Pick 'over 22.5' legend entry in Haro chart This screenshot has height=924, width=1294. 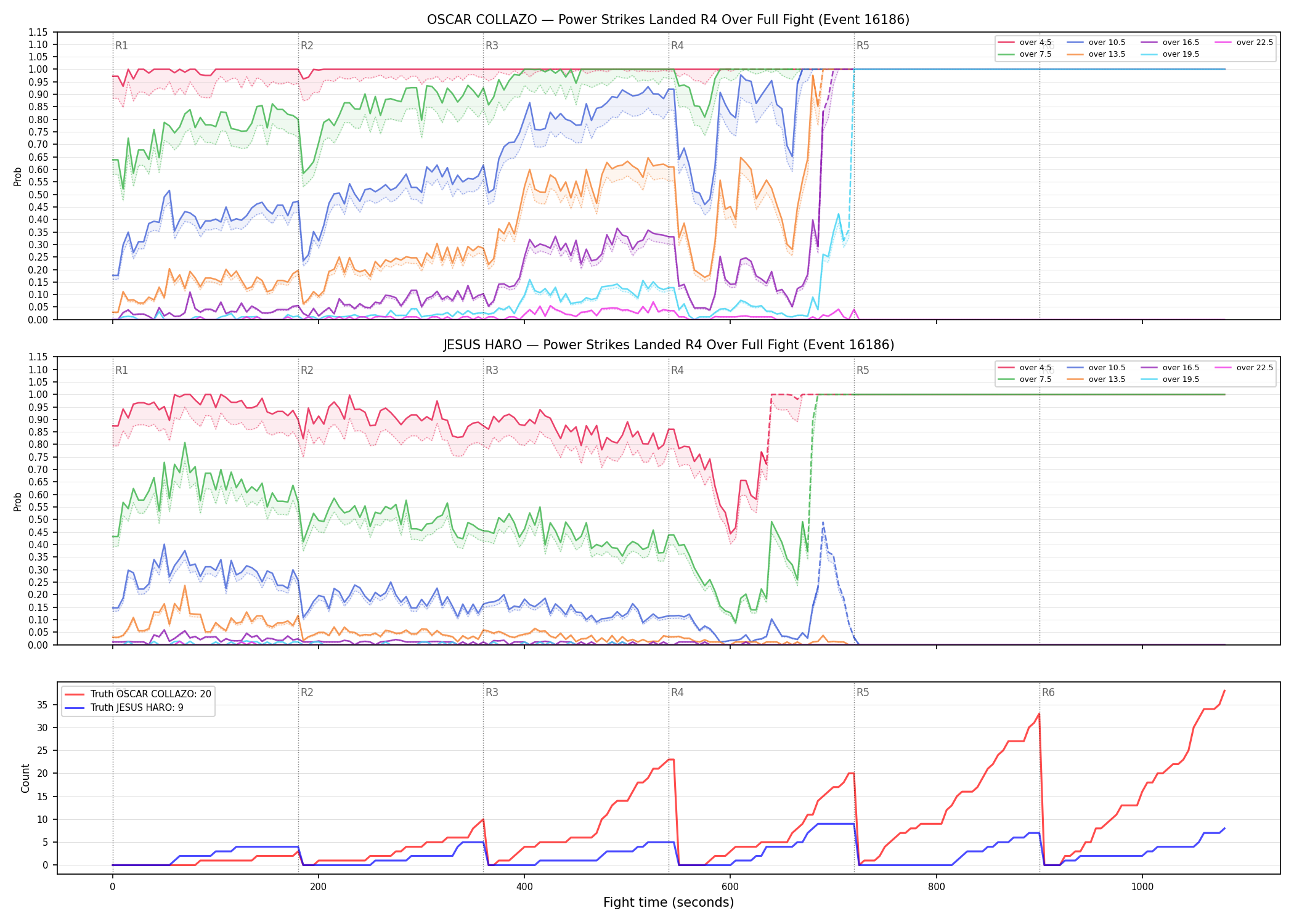pos(1244,368)
